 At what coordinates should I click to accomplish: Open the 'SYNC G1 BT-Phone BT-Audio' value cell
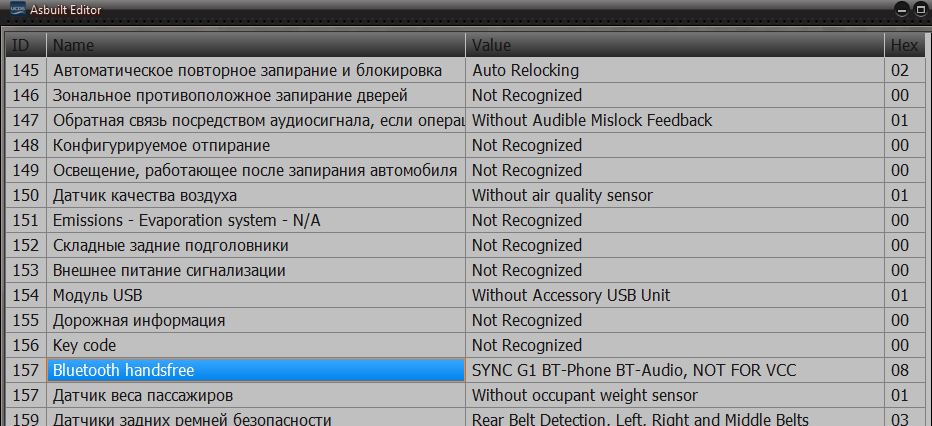(634, 370)
